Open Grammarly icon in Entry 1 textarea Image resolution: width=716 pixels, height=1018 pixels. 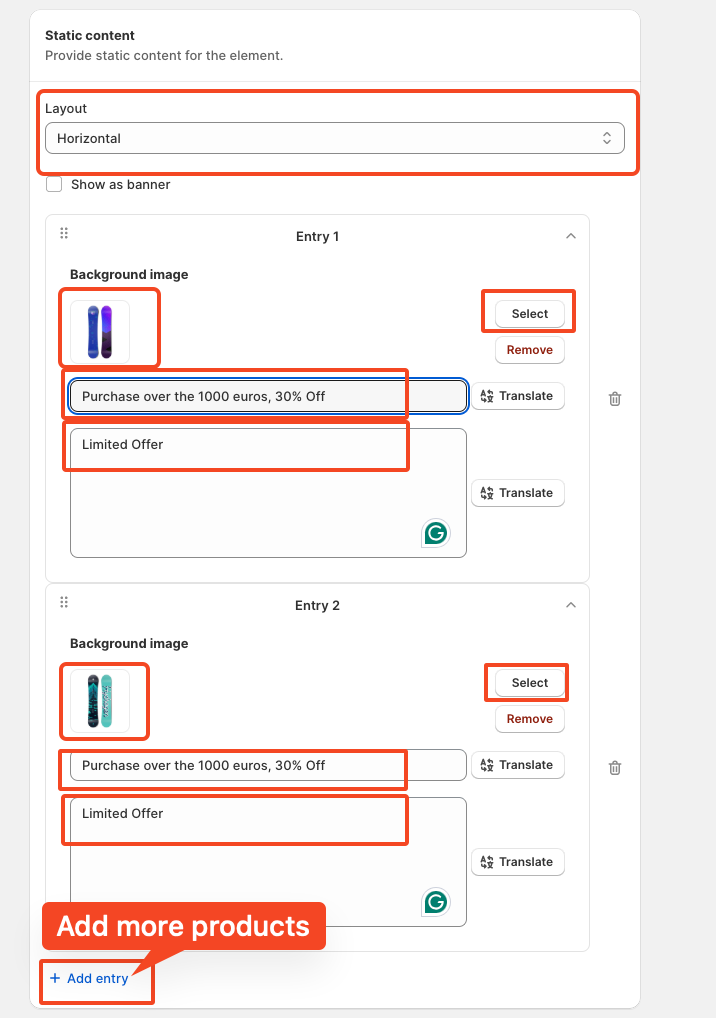(436, 533)
